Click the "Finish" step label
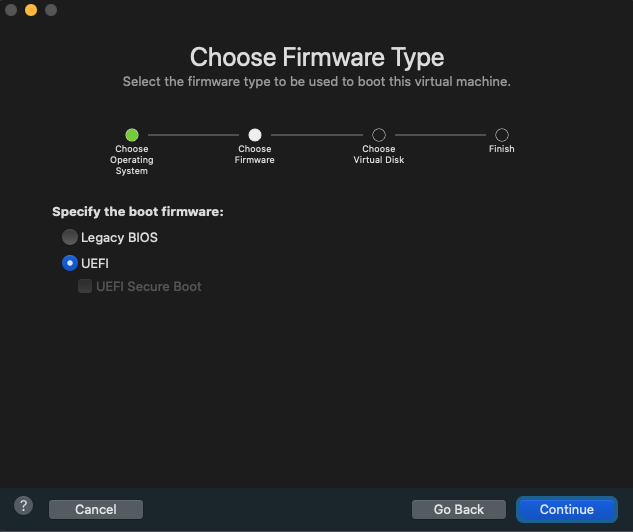Screen dimensions: 633x532 (x=502, y=149)
